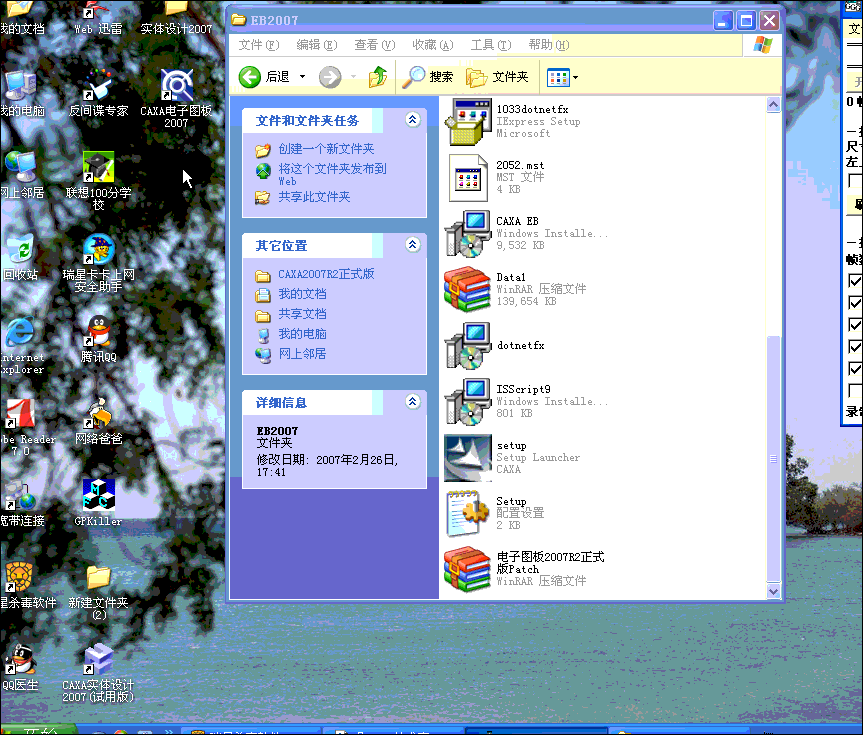Open the forward history dropdown arrow
Viewport: 863px width, 735px height.
click(x=353, y=77)
